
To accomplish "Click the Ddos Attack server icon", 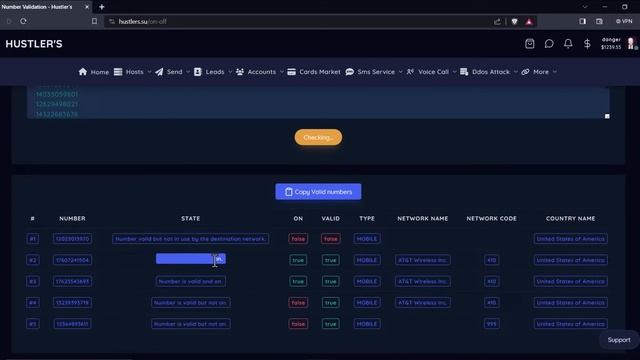I will click(464, 72).
